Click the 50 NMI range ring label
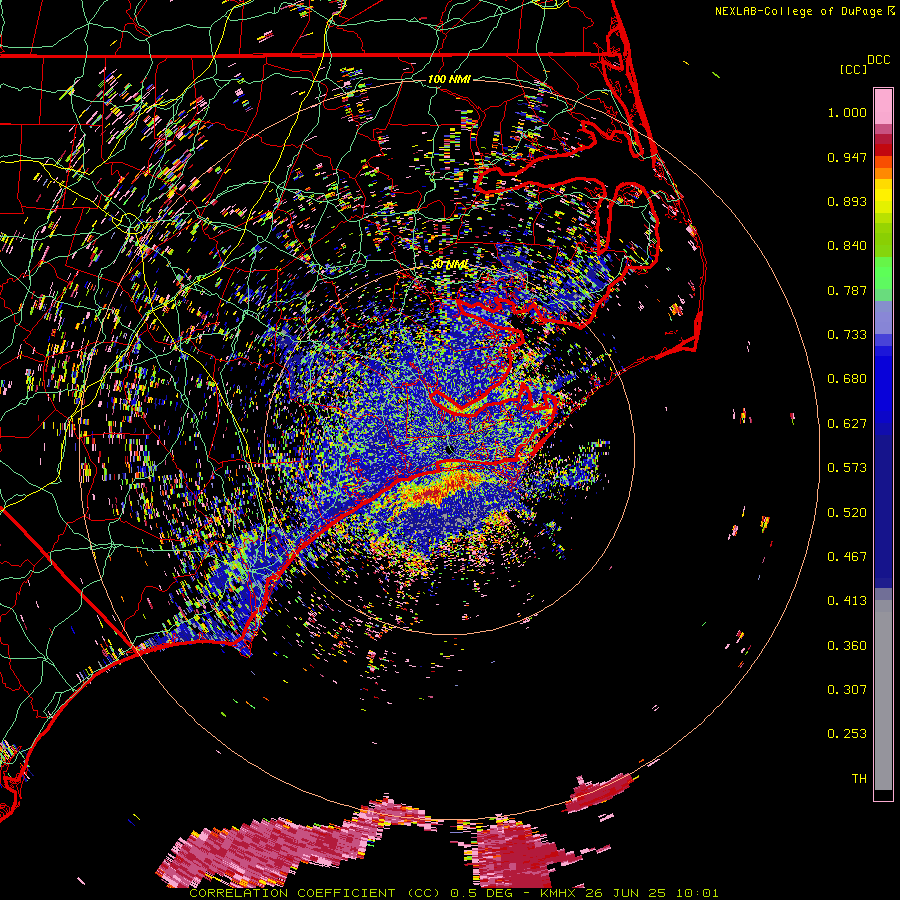Screen dimensions: 900x900 click(x=450, y=265)
